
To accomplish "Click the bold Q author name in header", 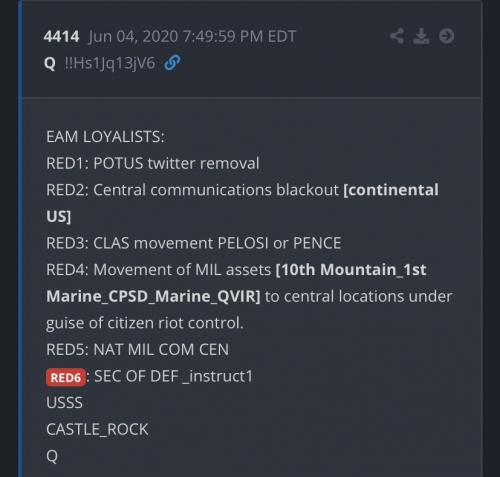I will tap(50, 63).
